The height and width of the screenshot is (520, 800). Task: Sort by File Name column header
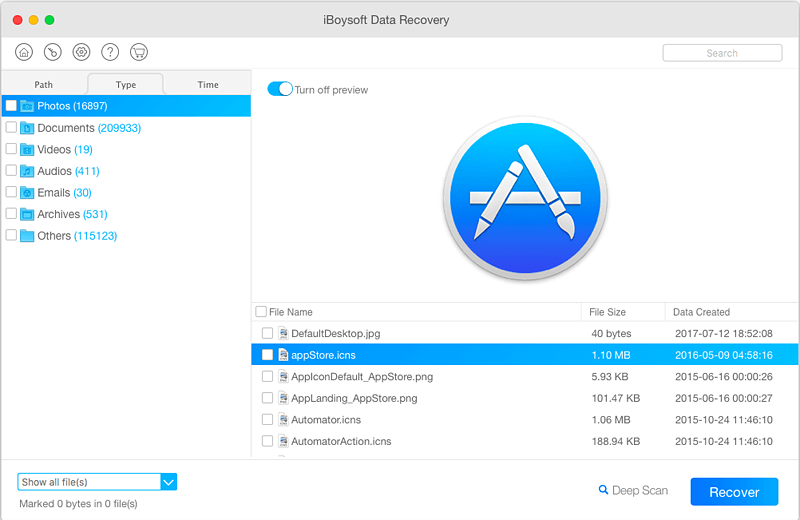coord(291,312)
